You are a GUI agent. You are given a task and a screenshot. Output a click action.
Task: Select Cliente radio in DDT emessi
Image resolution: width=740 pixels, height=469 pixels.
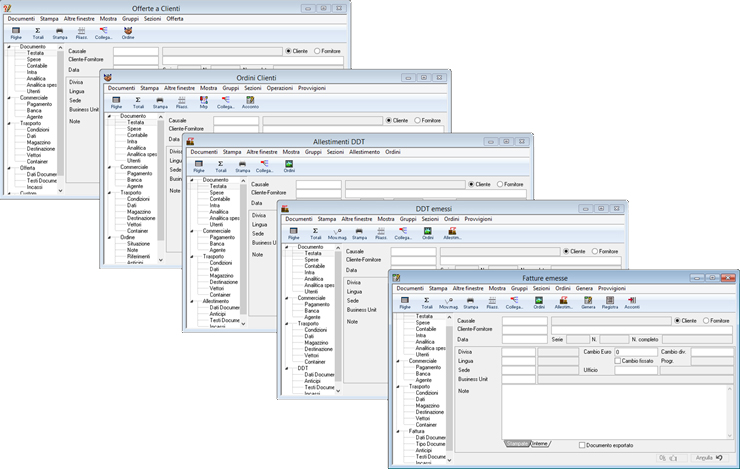coord(566,251)
